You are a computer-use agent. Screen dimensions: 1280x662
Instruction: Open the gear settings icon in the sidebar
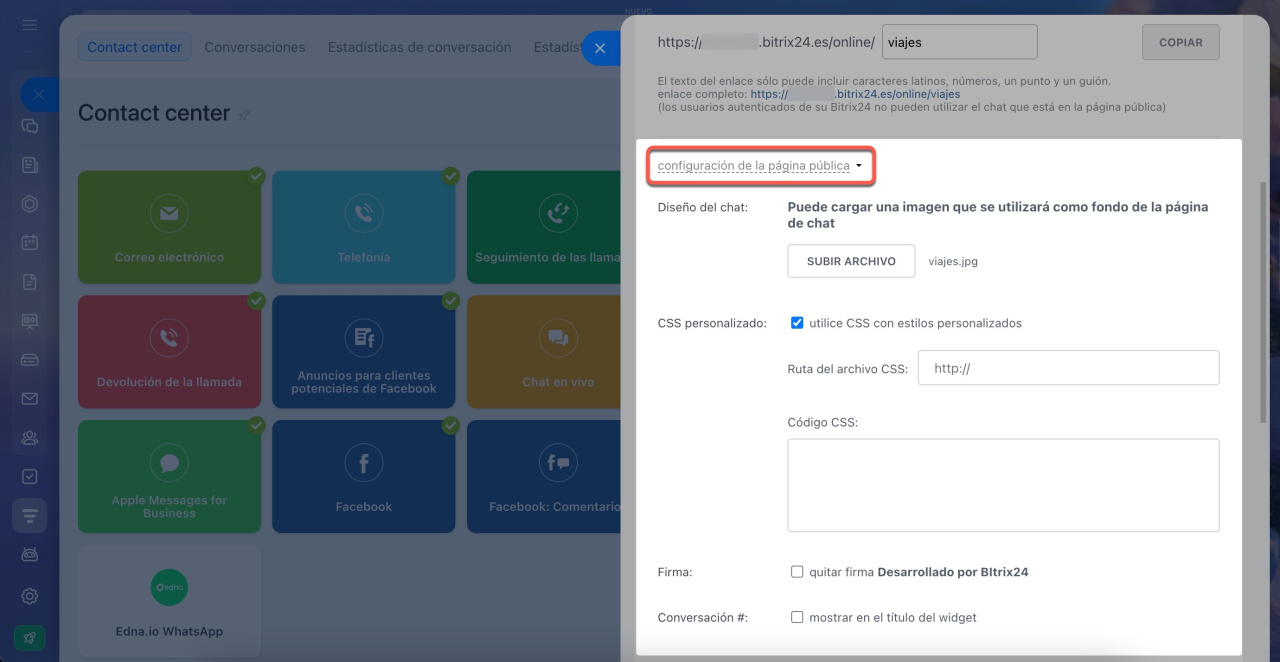tap(30, 596)
